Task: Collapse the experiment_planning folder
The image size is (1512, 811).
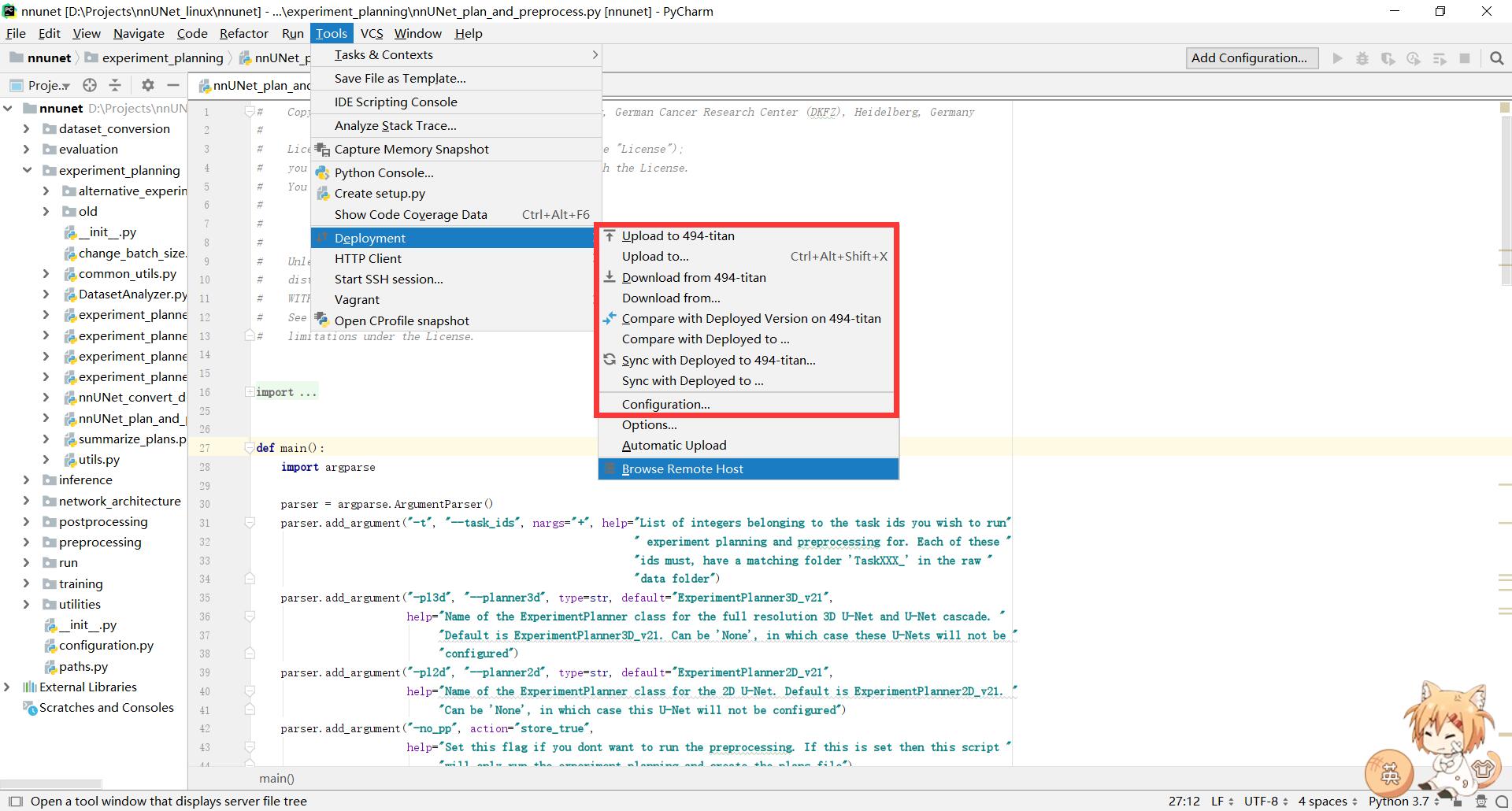Action: pos(27,170)
